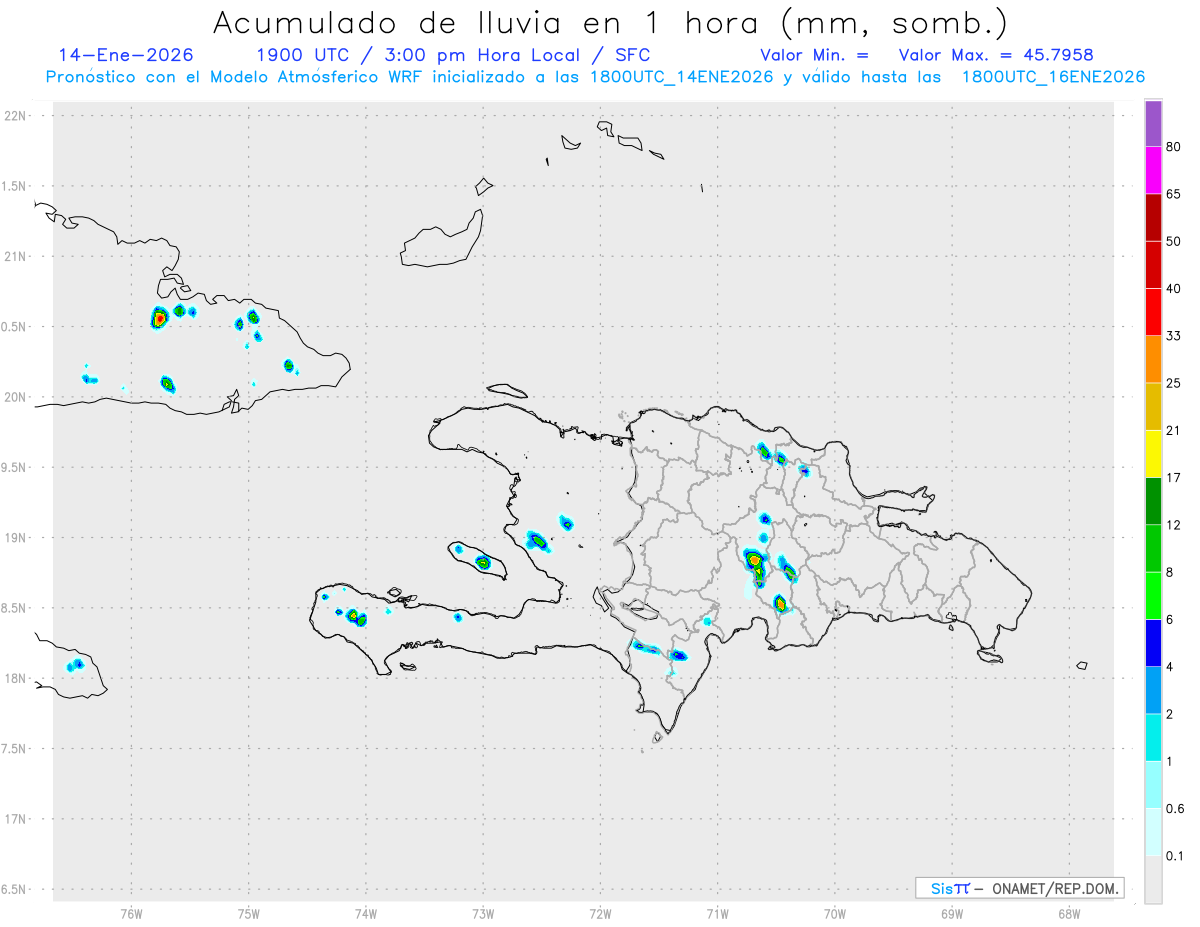Select the legend value '0.6'

click(1175, 809)
